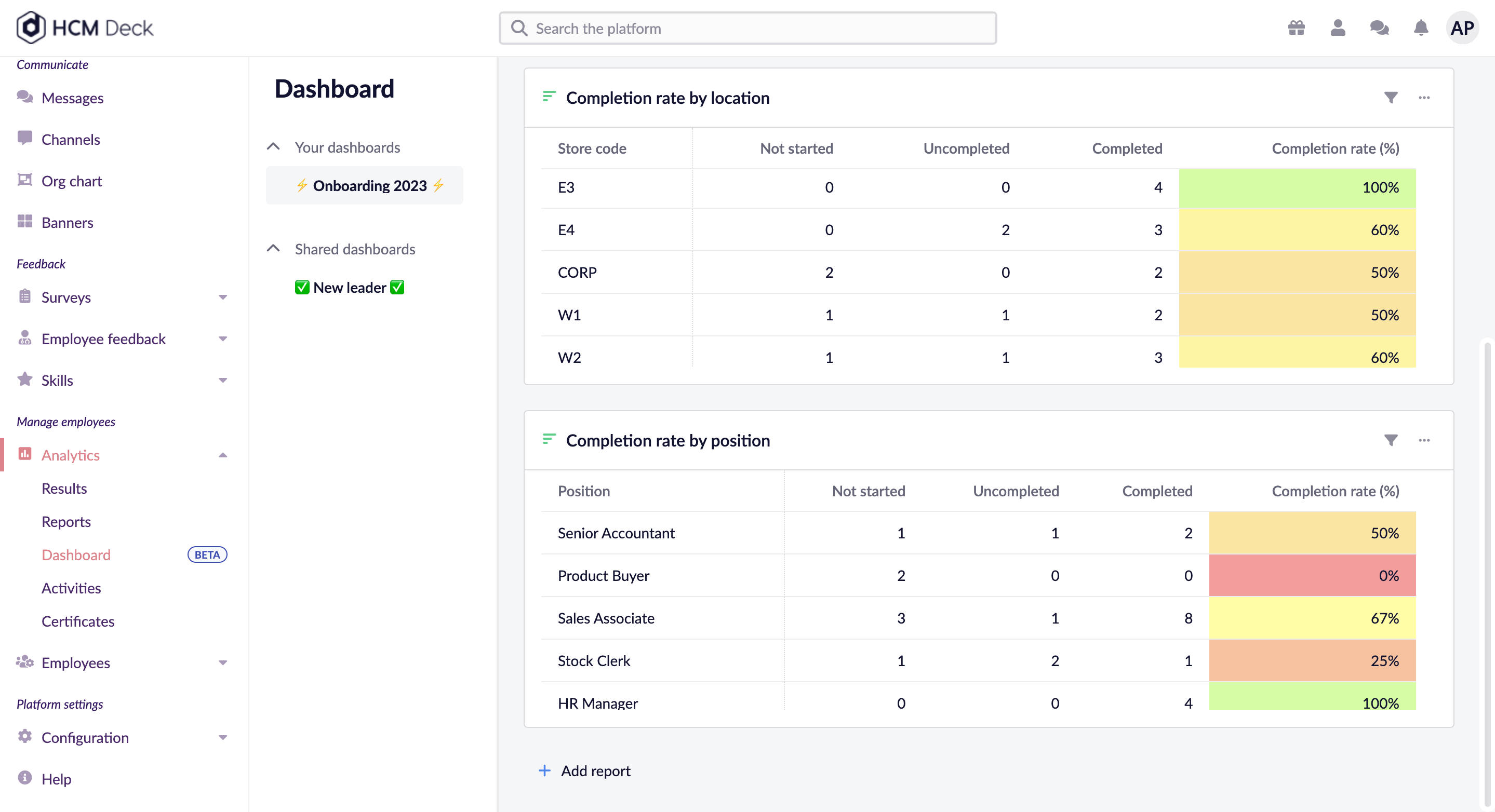1495x812 pixels.
Task: Open the Reports analytics page
Action: 66,522
